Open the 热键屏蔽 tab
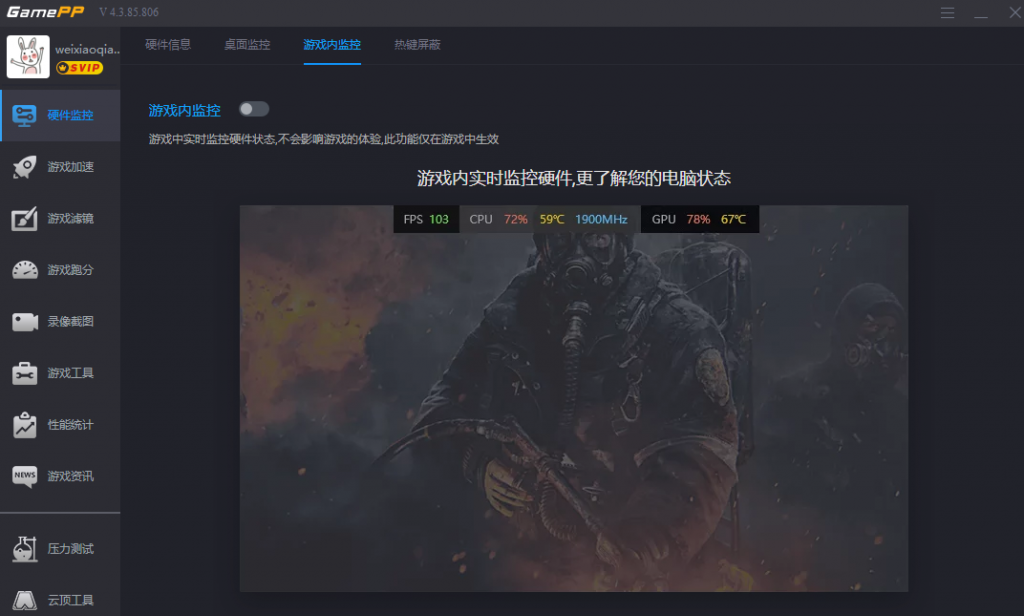The height and width of the screenshot is (616, 1024). tap(417, 44)
